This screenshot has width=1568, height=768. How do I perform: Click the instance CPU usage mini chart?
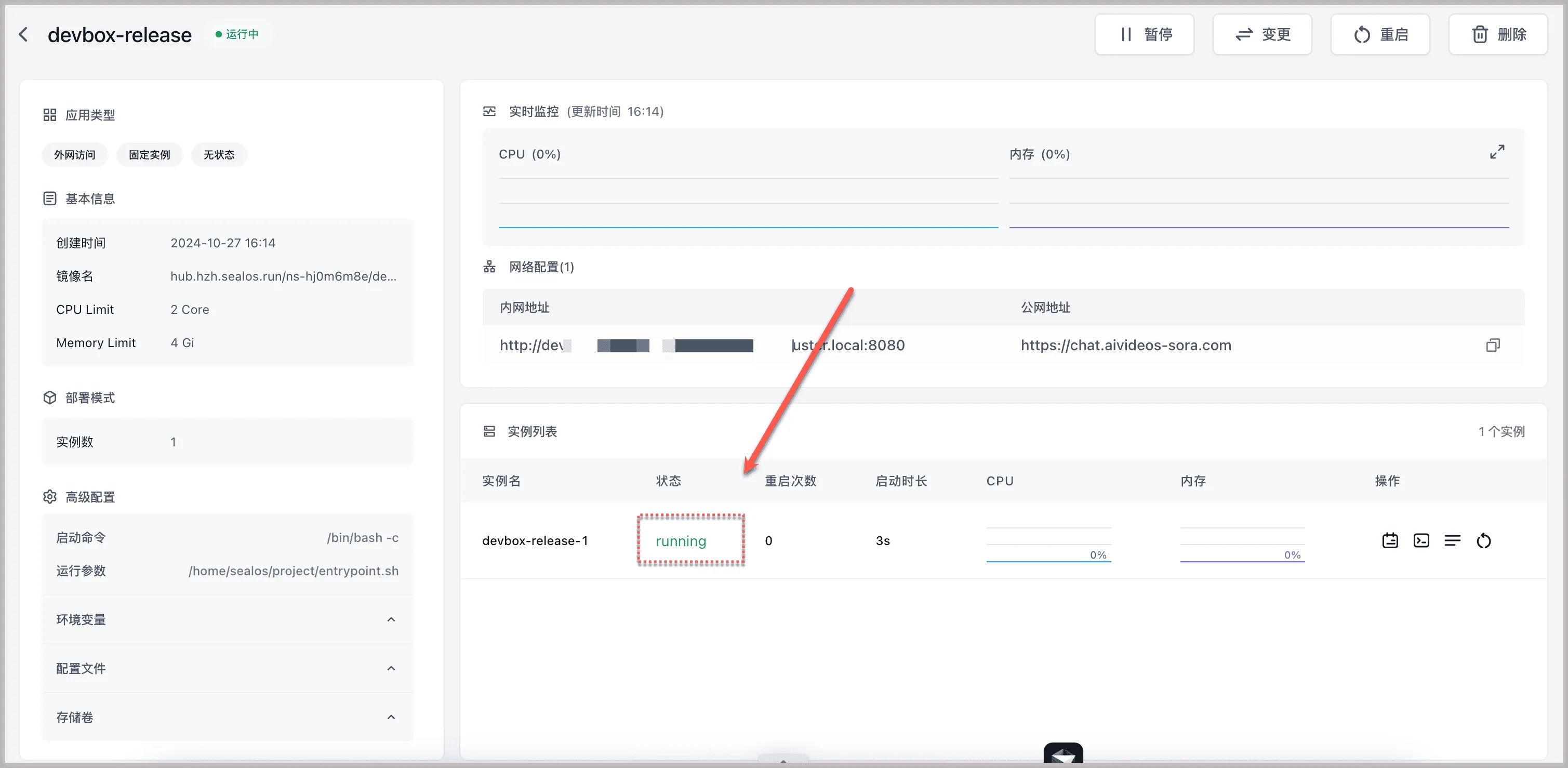click(x=1048, y=545)
